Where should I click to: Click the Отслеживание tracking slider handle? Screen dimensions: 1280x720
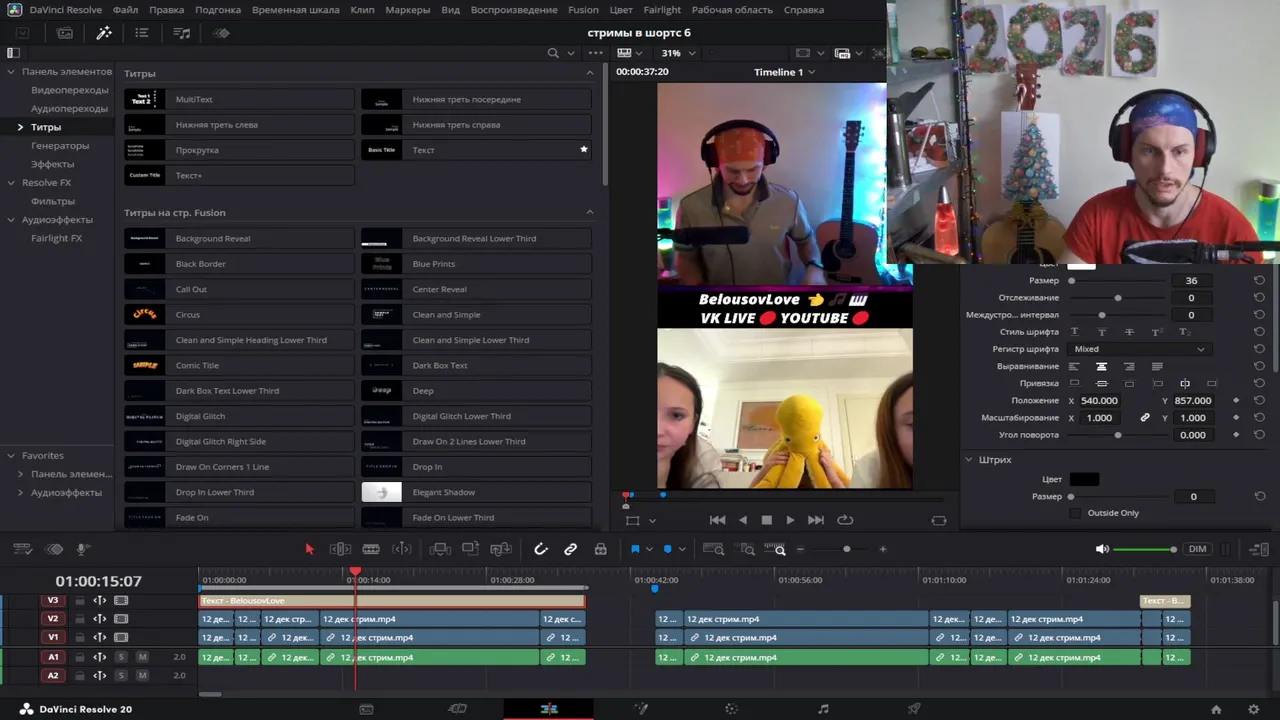pyautogui.click(x=1117, y=298)
